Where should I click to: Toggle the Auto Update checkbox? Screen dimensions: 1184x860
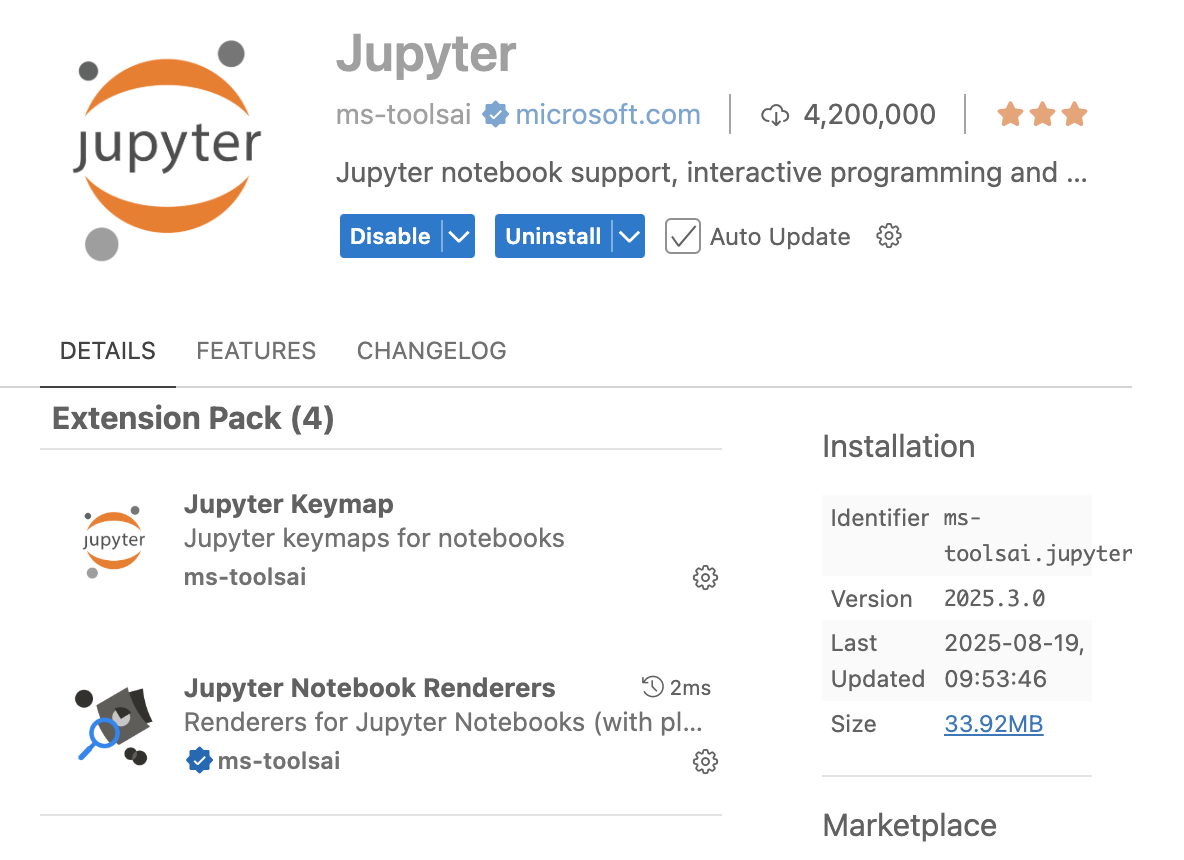click(x=683, y=237)
